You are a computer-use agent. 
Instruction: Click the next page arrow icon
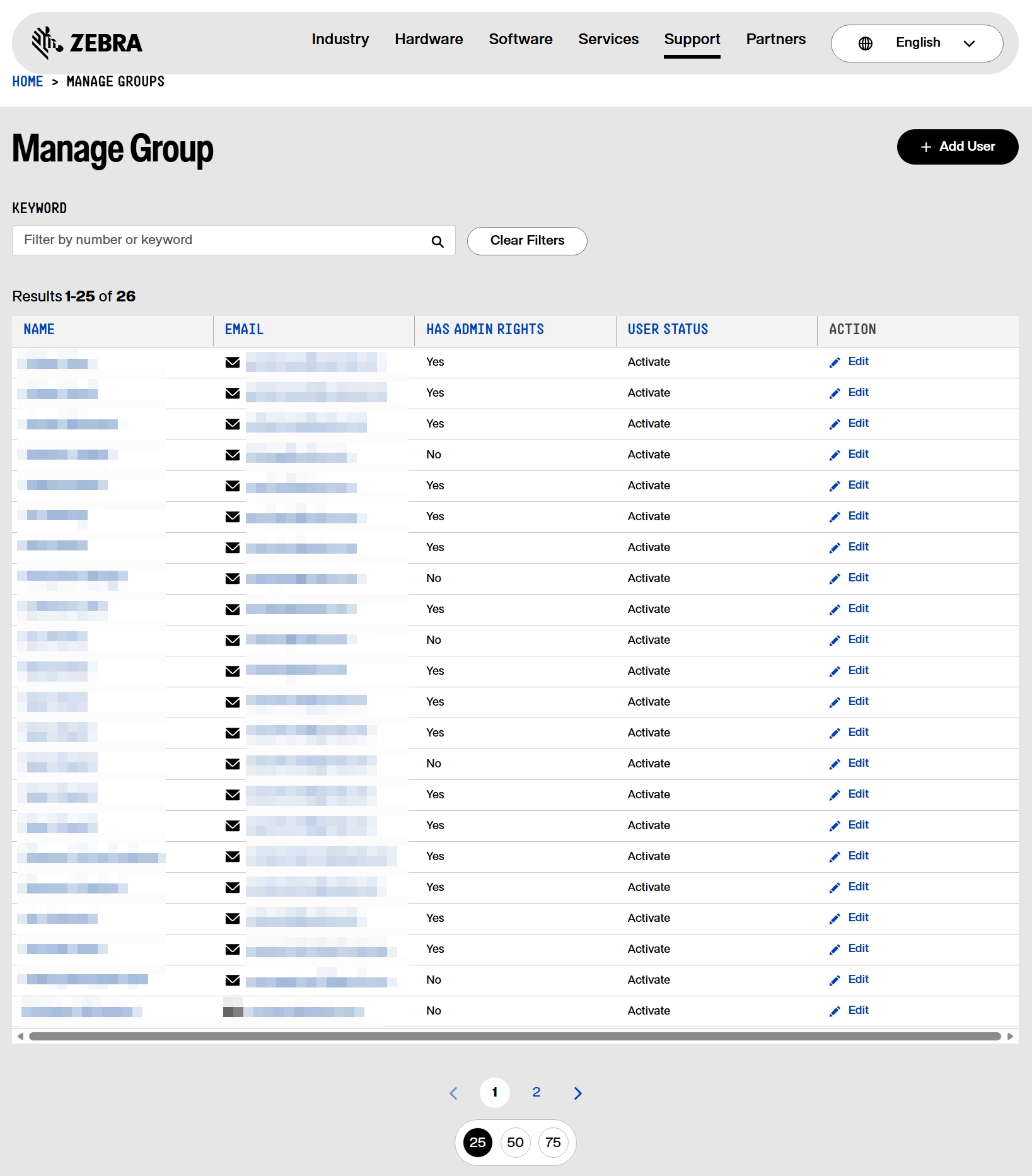[x=577, y=1093]
